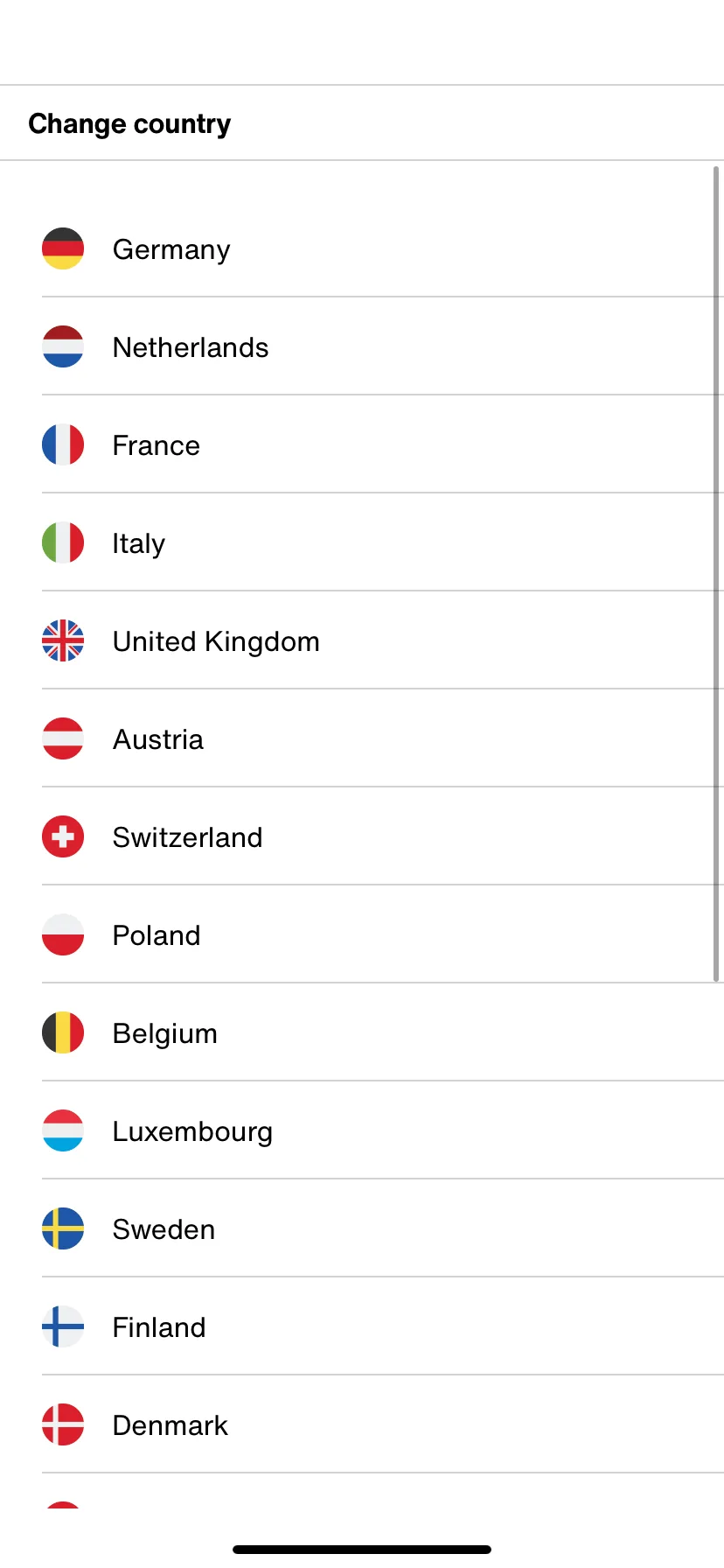Tap the Change country header
The height and width of the screenshot is (1568, 724).
(129, 124)
